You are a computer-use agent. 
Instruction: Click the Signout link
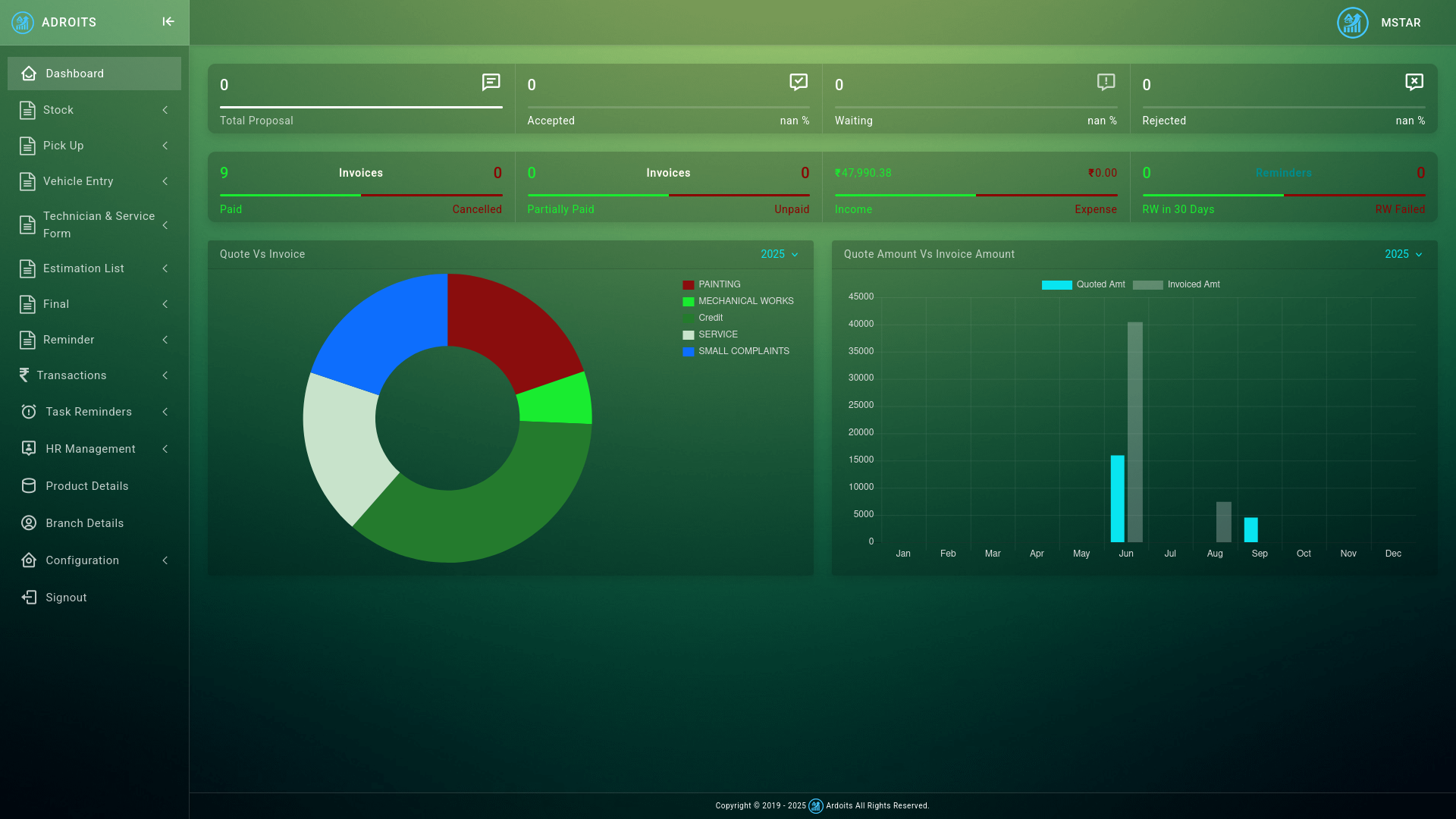coord(66,598)
